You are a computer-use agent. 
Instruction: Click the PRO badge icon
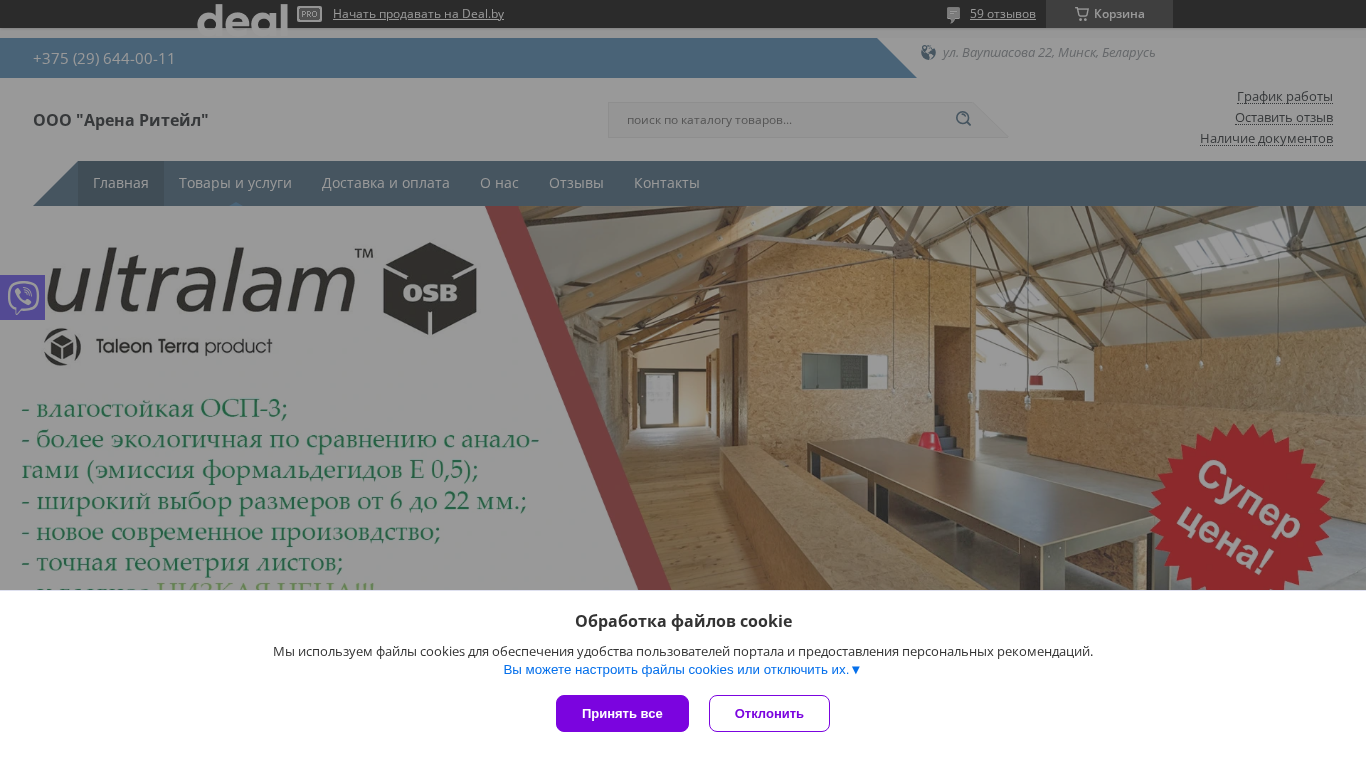pos(309,14)
